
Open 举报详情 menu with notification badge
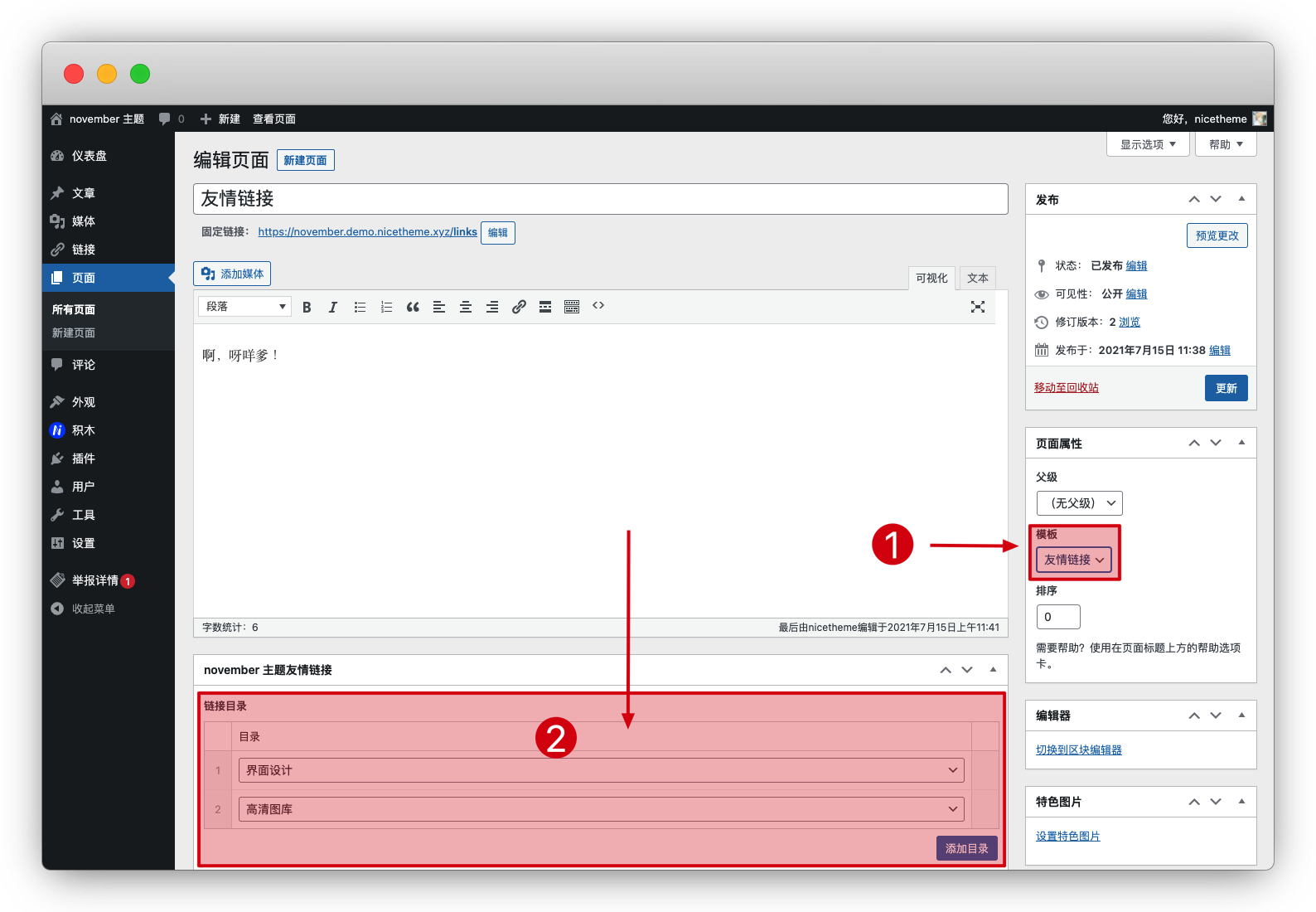(x=109, y=580)
